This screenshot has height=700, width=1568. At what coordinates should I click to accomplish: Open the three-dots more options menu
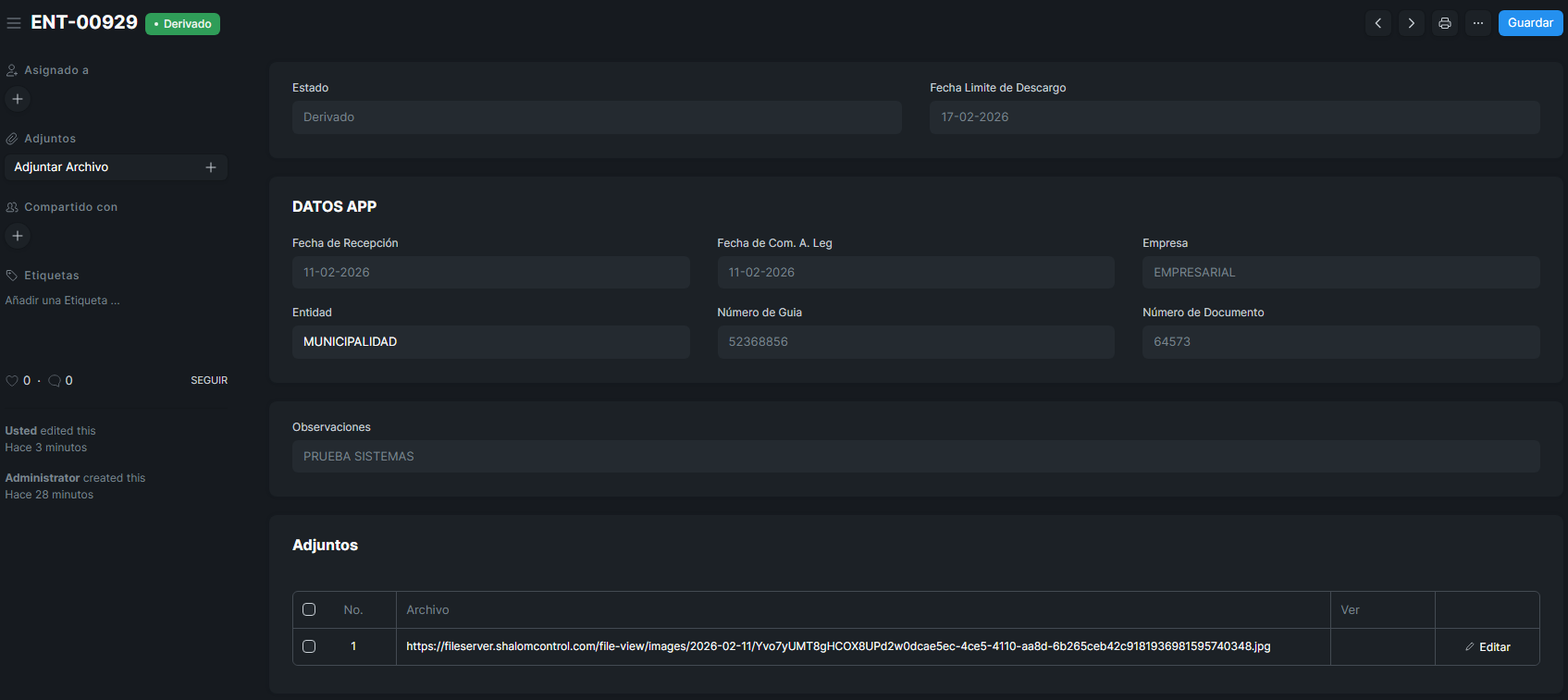coord(1478,23)
